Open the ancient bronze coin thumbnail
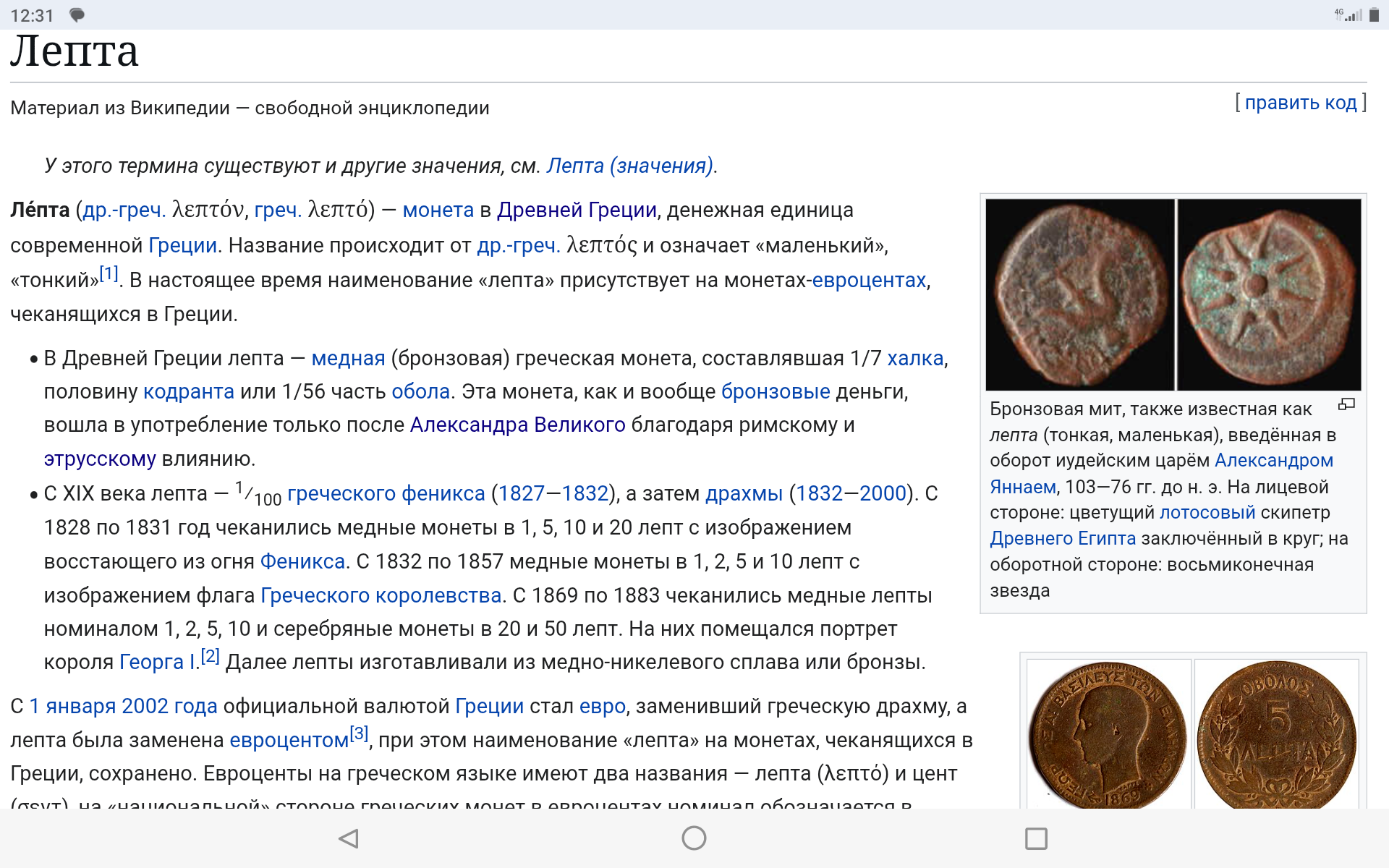1389x868 pixels. (1173, 294)
